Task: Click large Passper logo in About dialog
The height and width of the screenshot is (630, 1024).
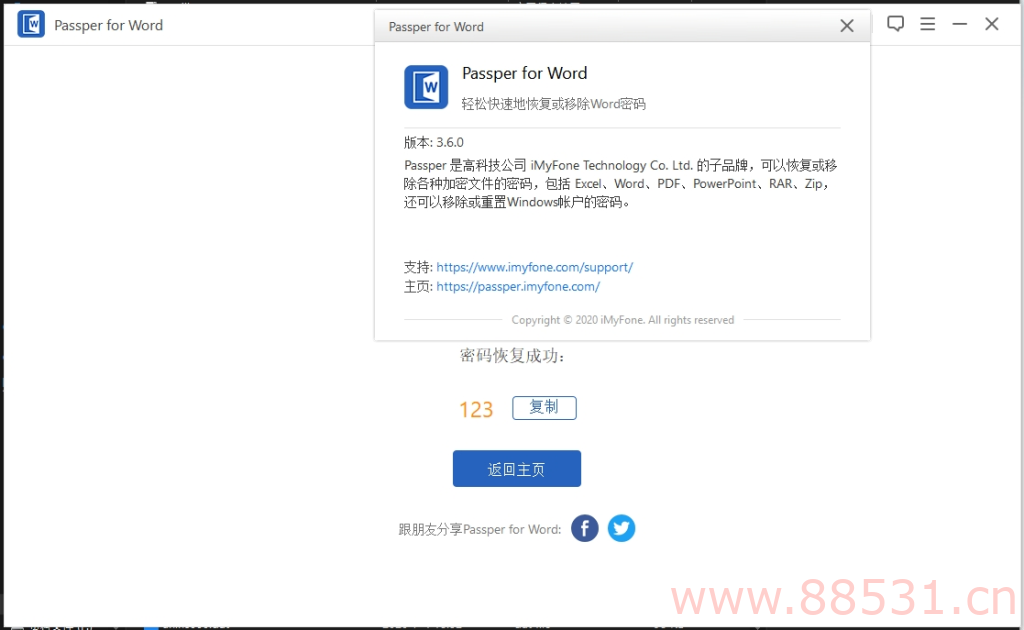Action: coord(426,87)
